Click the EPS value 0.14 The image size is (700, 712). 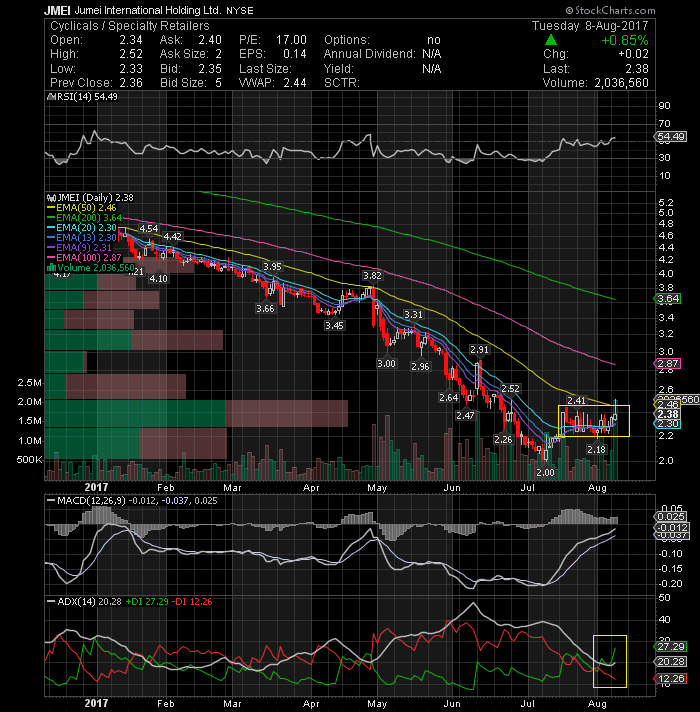click(x=295, y=54)
